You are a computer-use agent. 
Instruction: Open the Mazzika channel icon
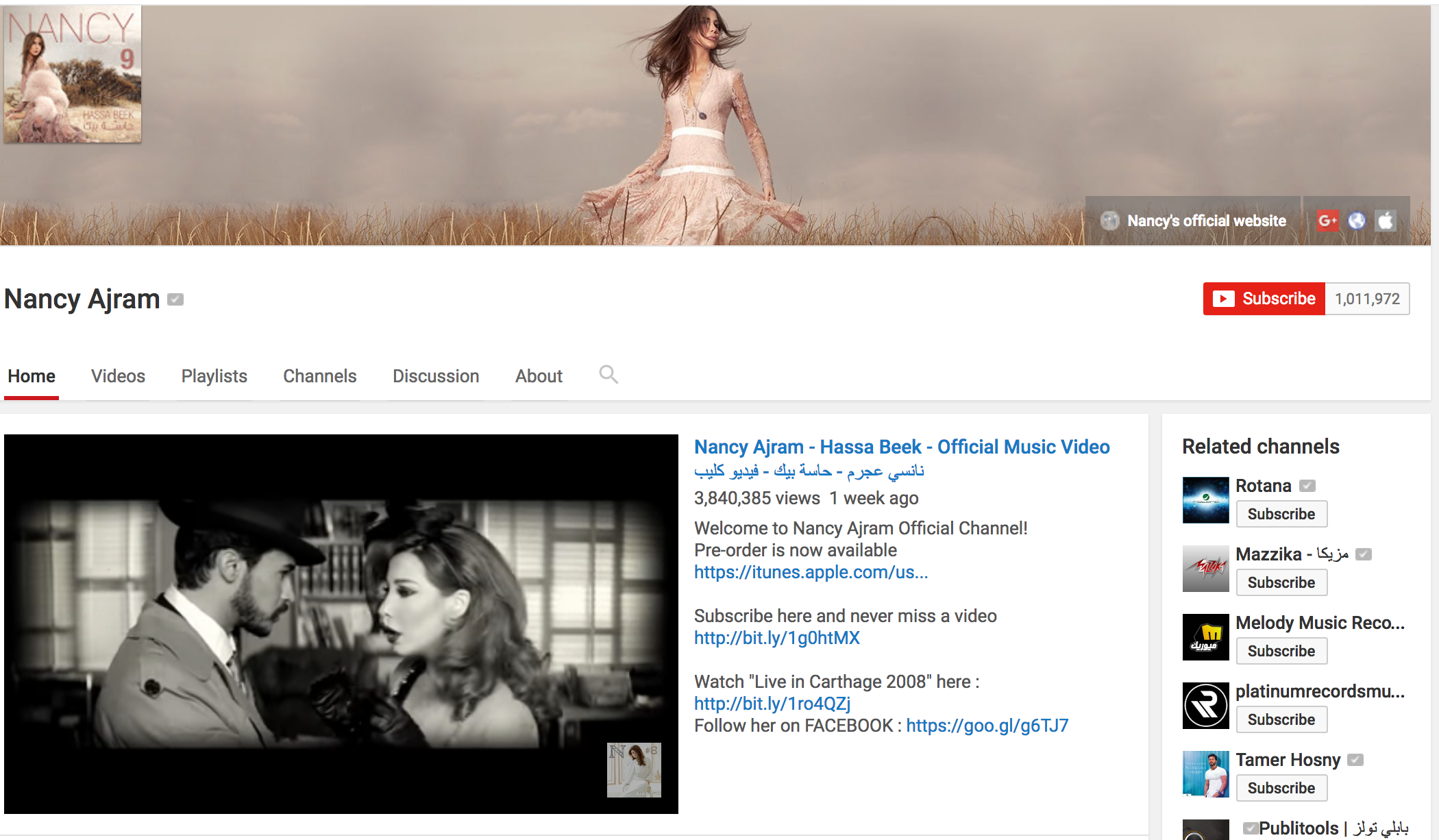1206,569
